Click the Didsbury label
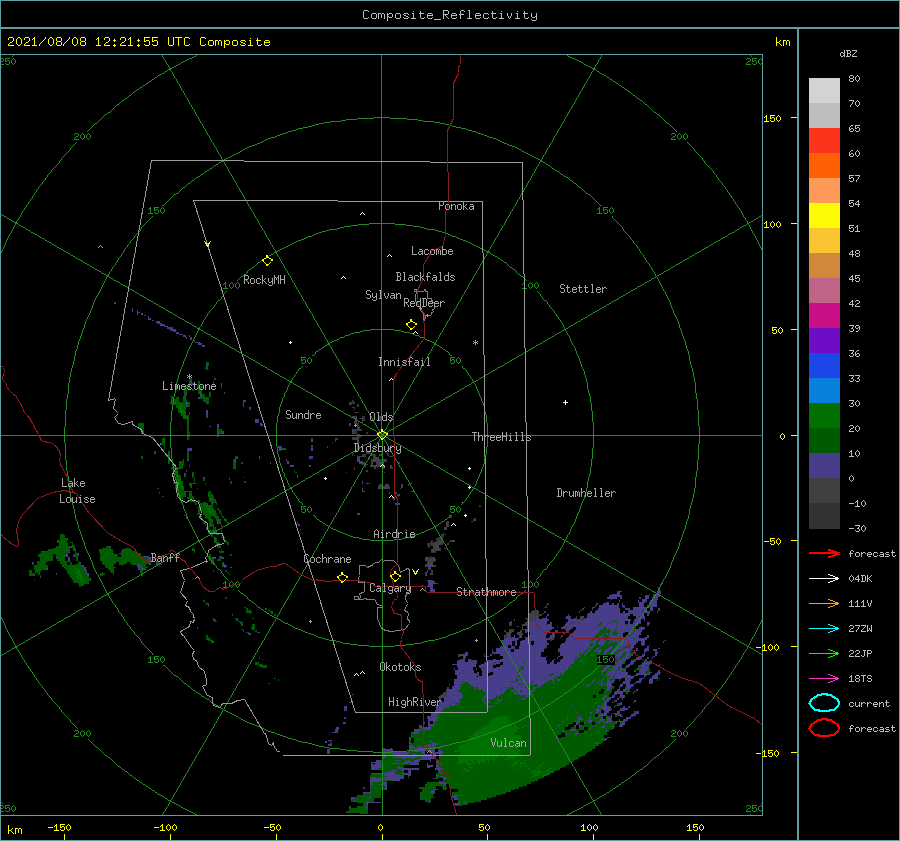This screenshot has height=841, width=900. click(377, 448)
